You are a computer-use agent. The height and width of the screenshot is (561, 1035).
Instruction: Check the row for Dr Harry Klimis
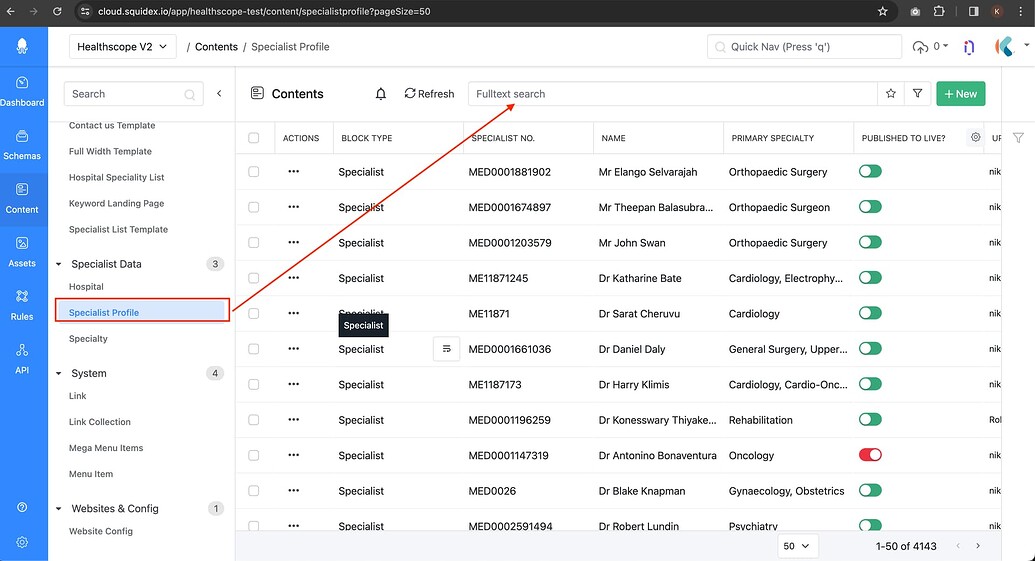[x=253, y=384]
